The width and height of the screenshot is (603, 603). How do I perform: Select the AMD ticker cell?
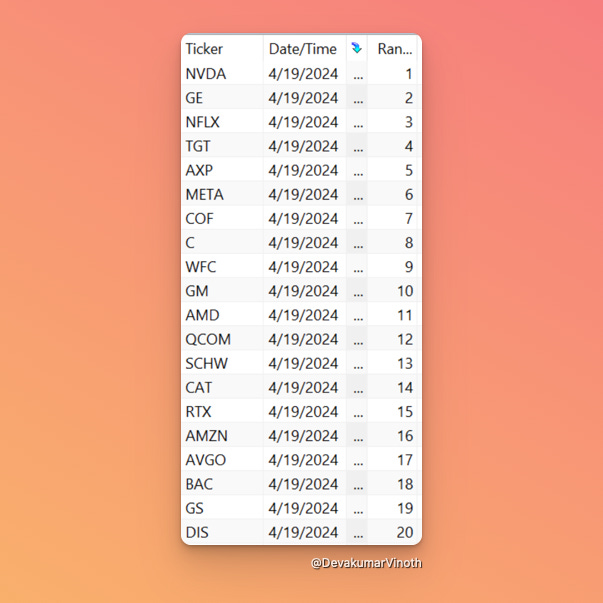pos(222,315)
